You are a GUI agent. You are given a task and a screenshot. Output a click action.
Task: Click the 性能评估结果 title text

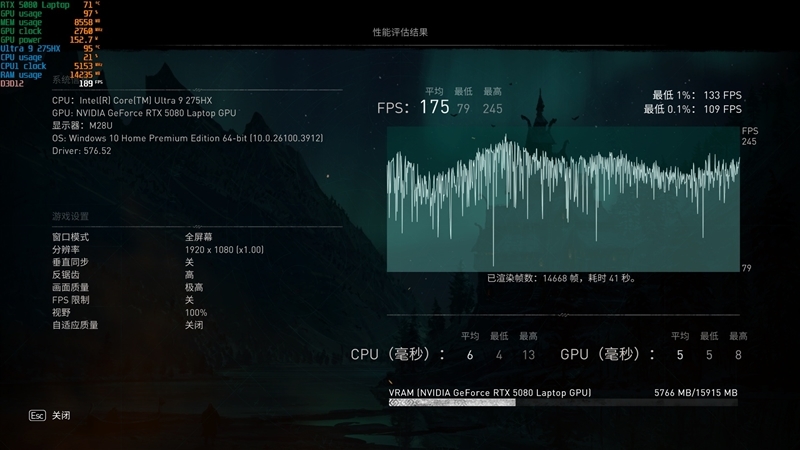coord(400,32)
